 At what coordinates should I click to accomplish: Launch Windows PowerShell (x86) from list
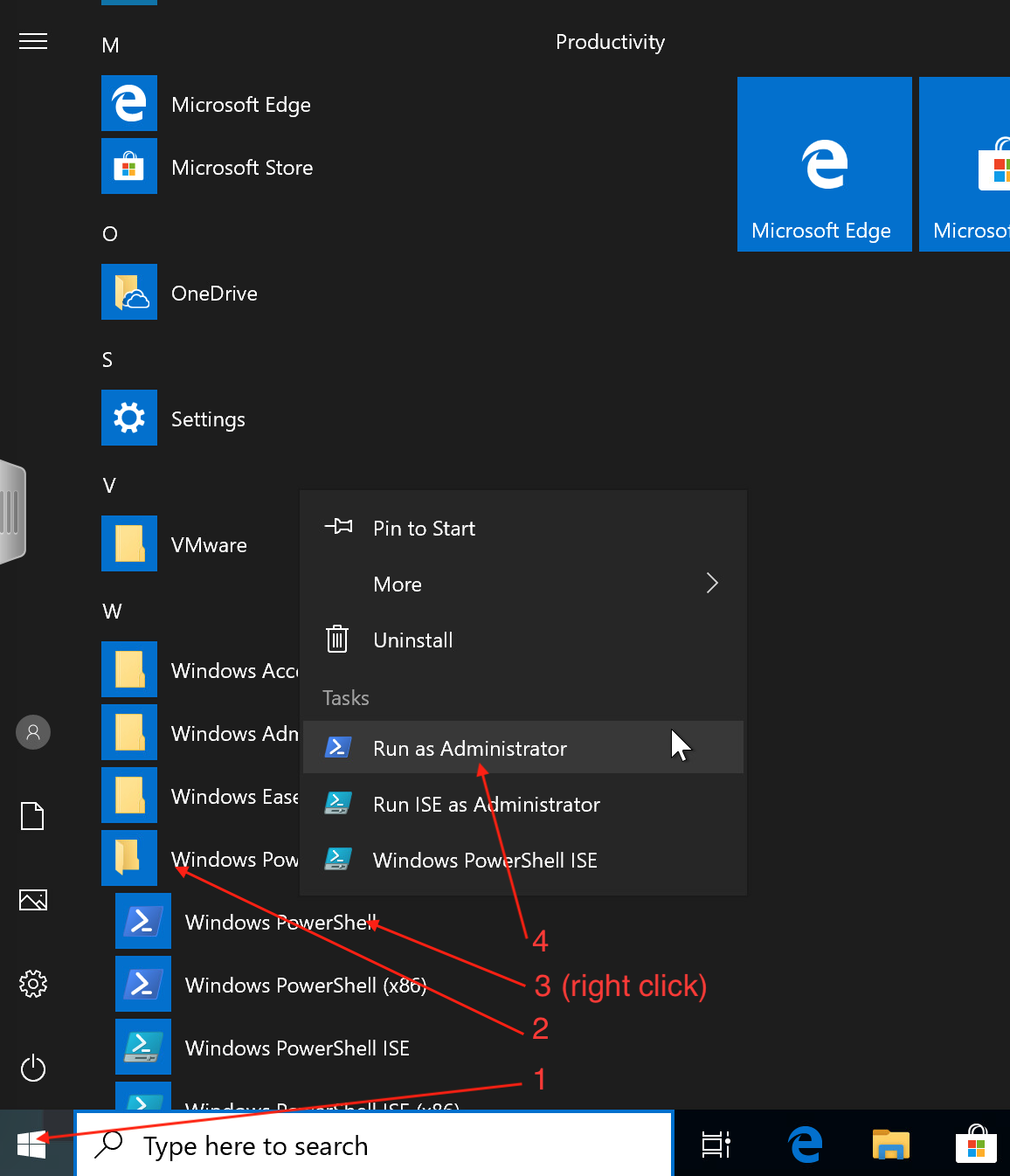tap(304, 986)
